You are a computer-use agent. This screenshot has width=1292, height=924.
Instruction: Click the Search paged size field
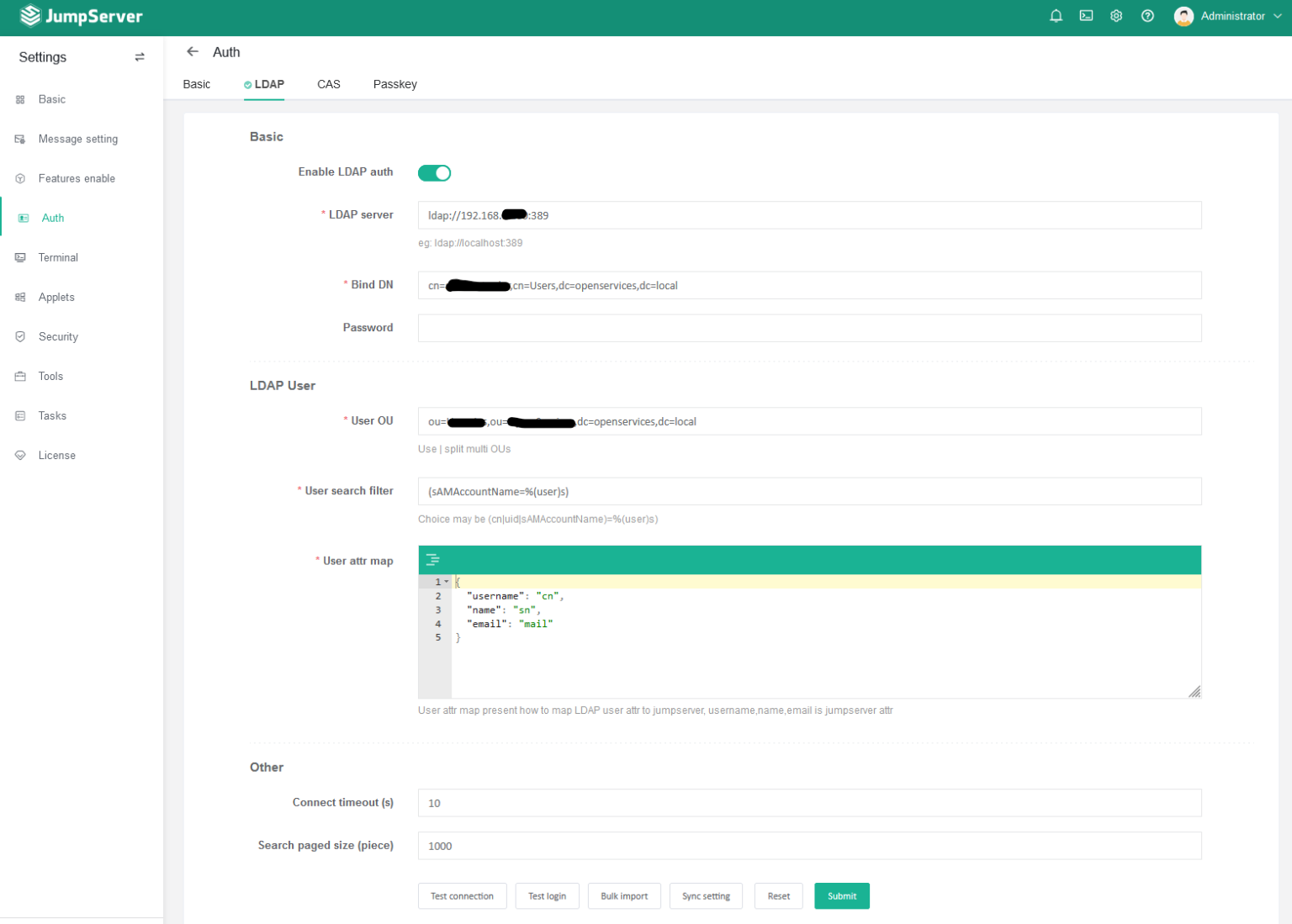point(809,846)
